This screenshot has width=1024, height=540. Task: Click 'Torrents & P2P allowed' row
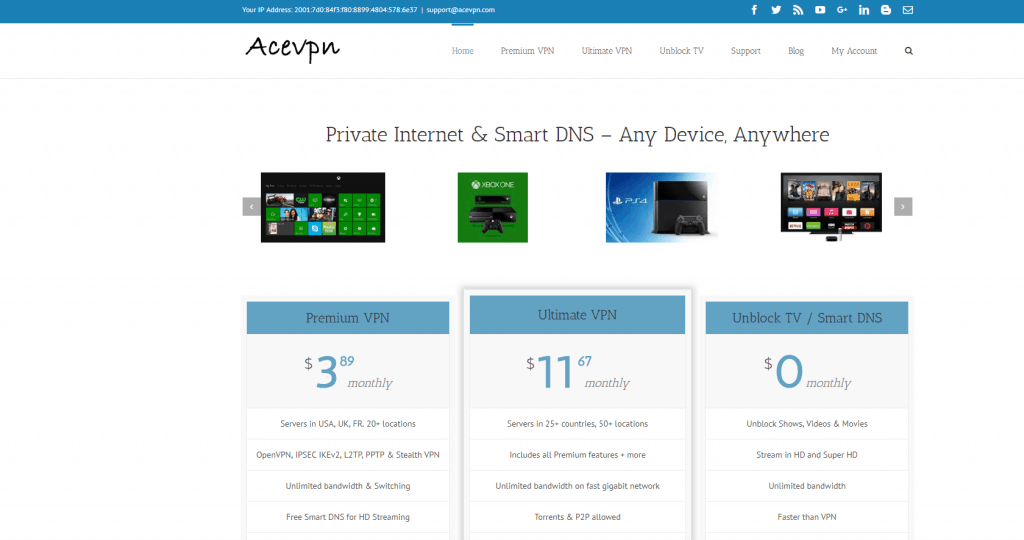(577, 517)
